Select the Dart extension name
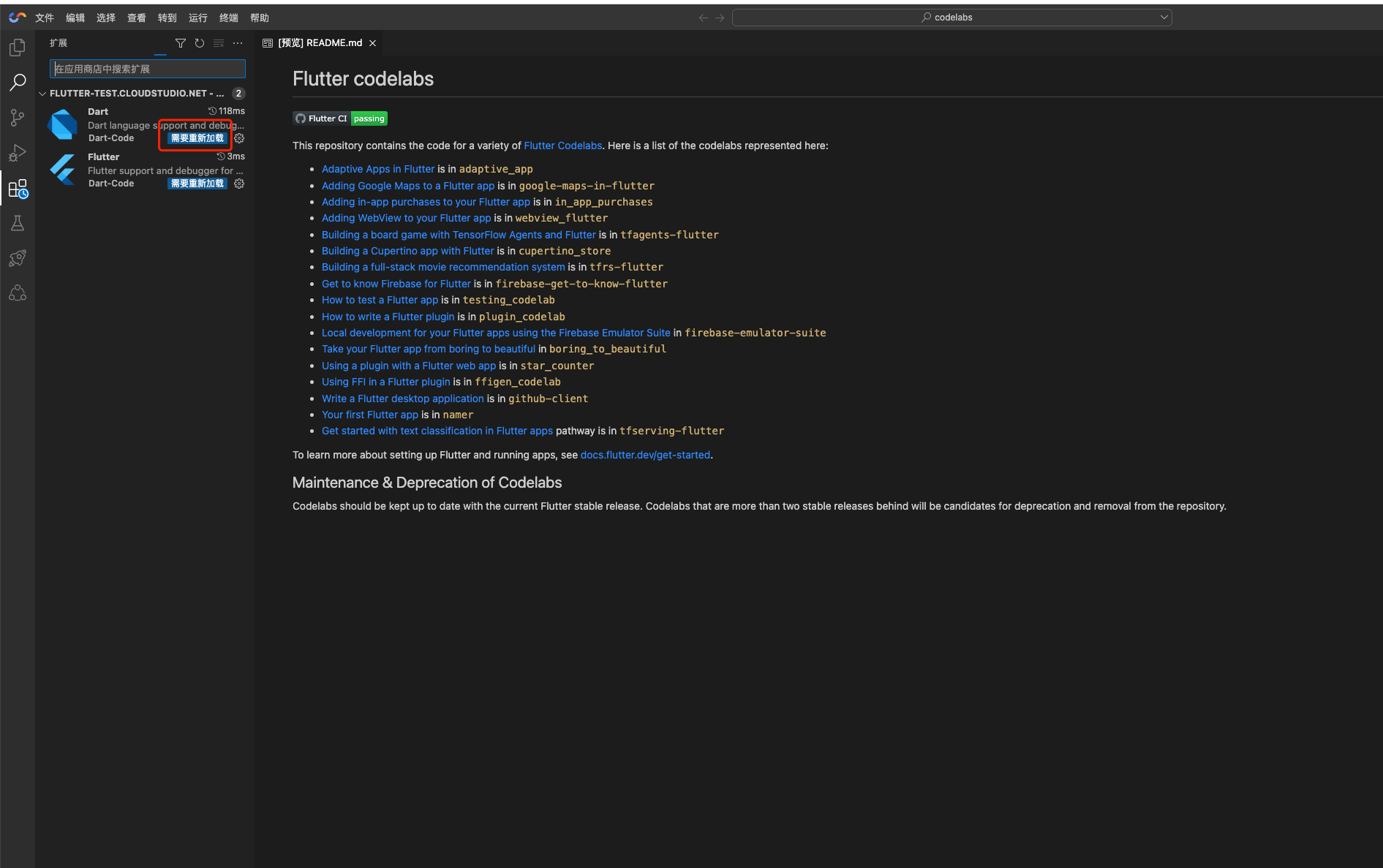 click(98, 112)
